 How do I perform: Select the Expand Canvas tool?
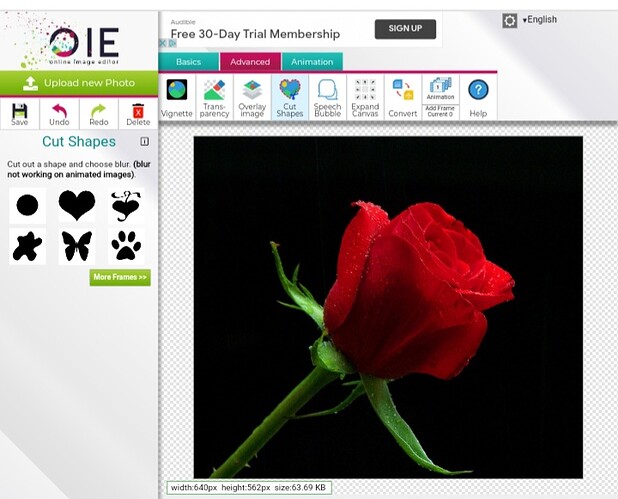click(365, 97)
